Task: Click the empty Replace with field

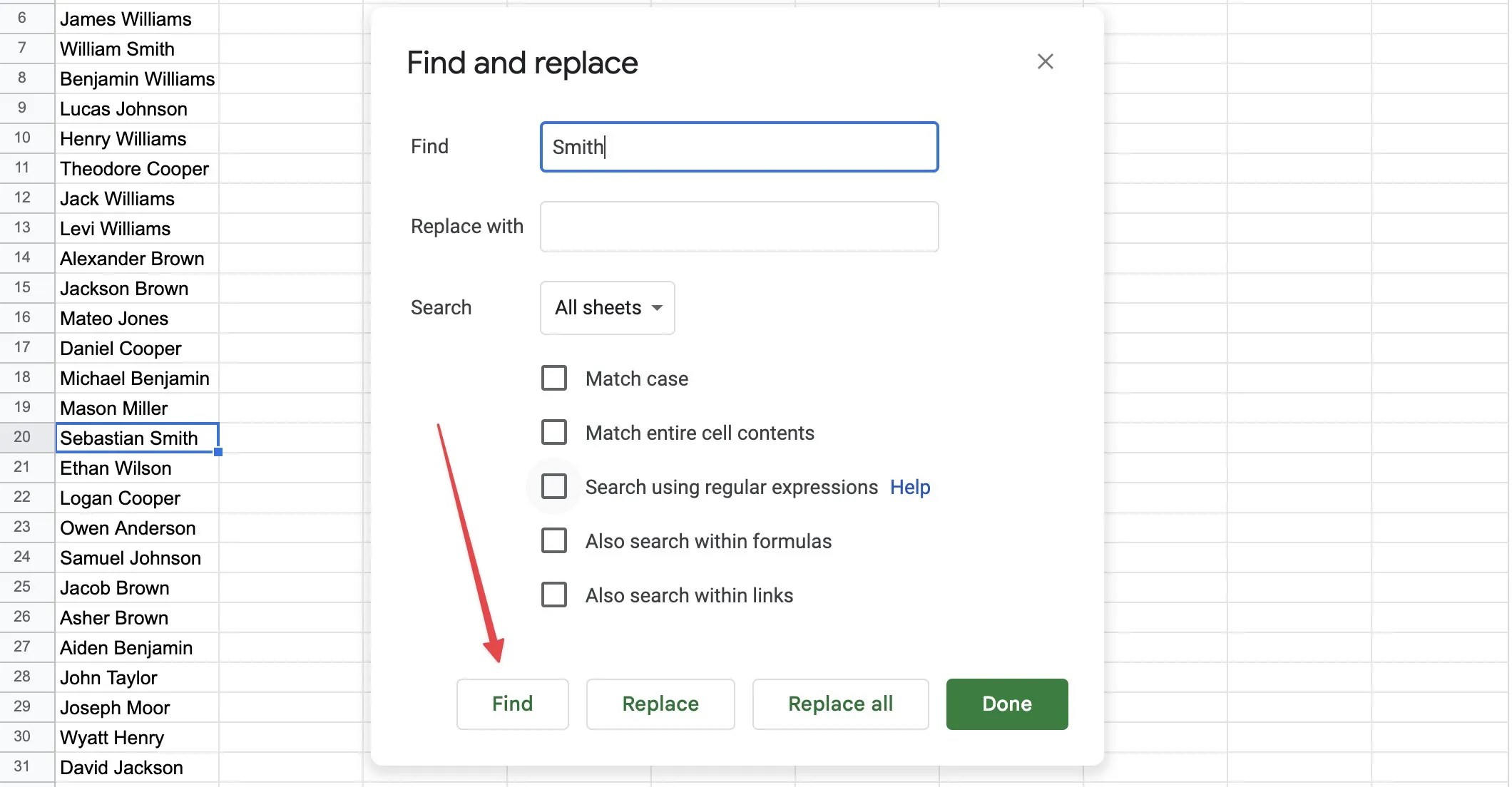Action: [738, 227]
